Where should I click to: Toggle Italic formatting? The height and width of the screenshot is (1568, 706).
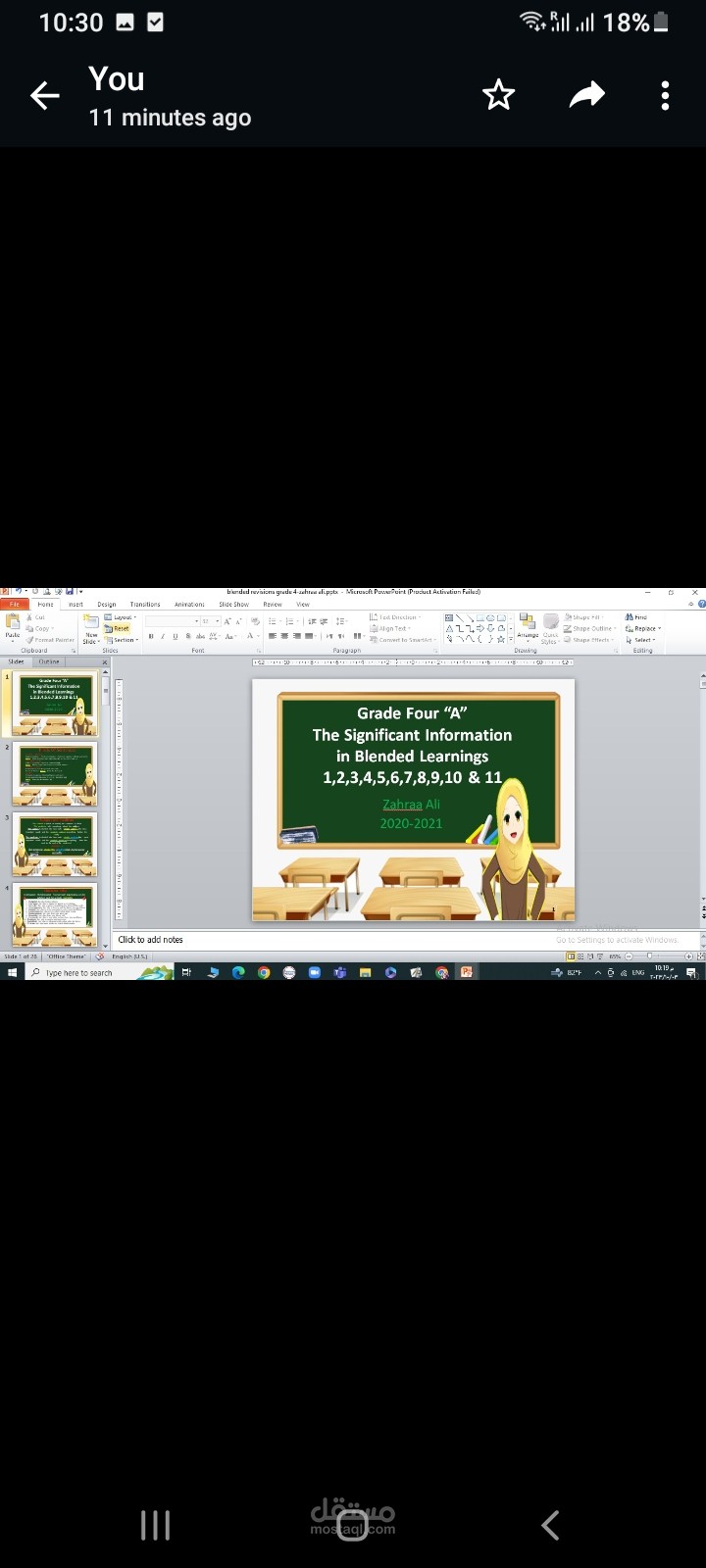163,636
